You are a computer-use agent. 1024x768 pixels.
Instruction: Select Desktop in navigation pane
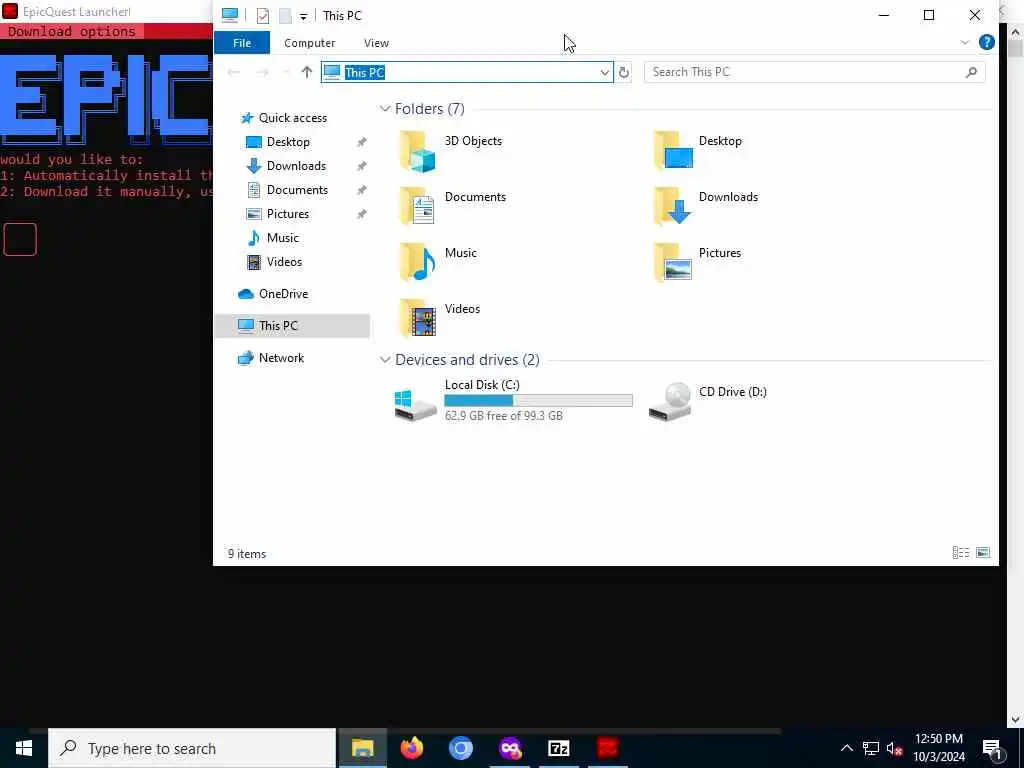coord(288,142)
